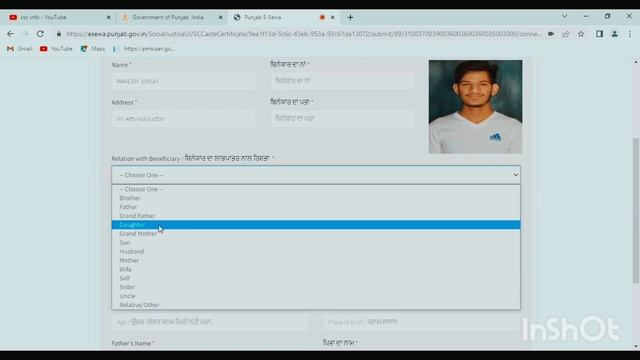
Task: Click camera indicator icon in address bar
Action: coord(551,34)
